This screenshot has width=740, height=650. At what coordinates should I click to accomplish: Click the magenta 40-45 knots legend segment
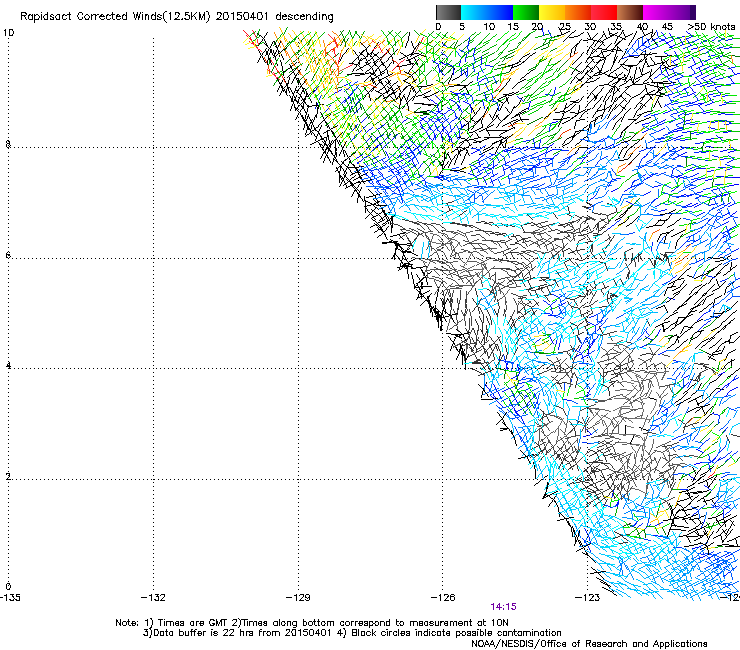point(656,12)
